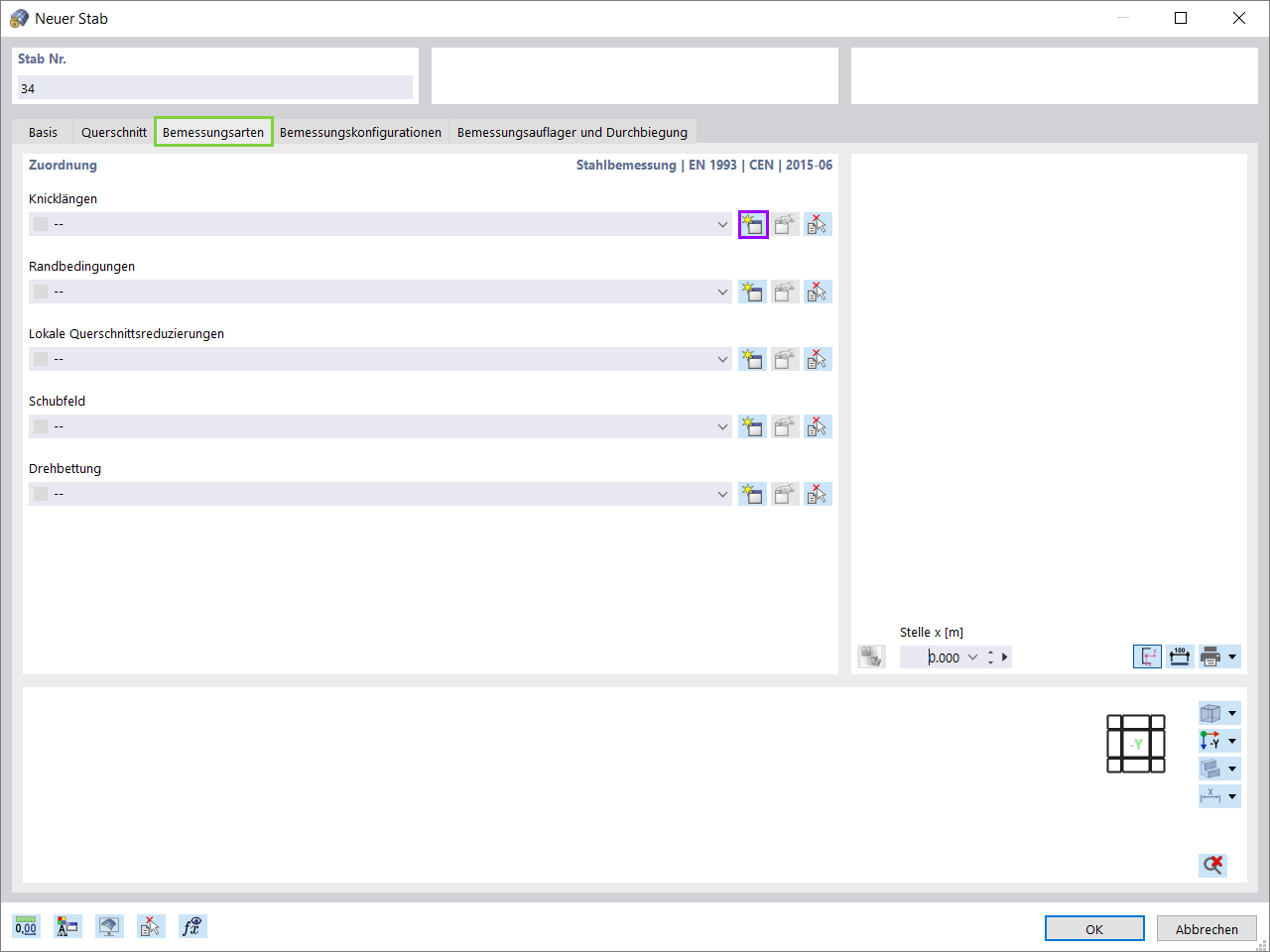Open the Stelle x value dropdown
The width and height of the screenshot is (1270, 952).
(x=972, y=657)
